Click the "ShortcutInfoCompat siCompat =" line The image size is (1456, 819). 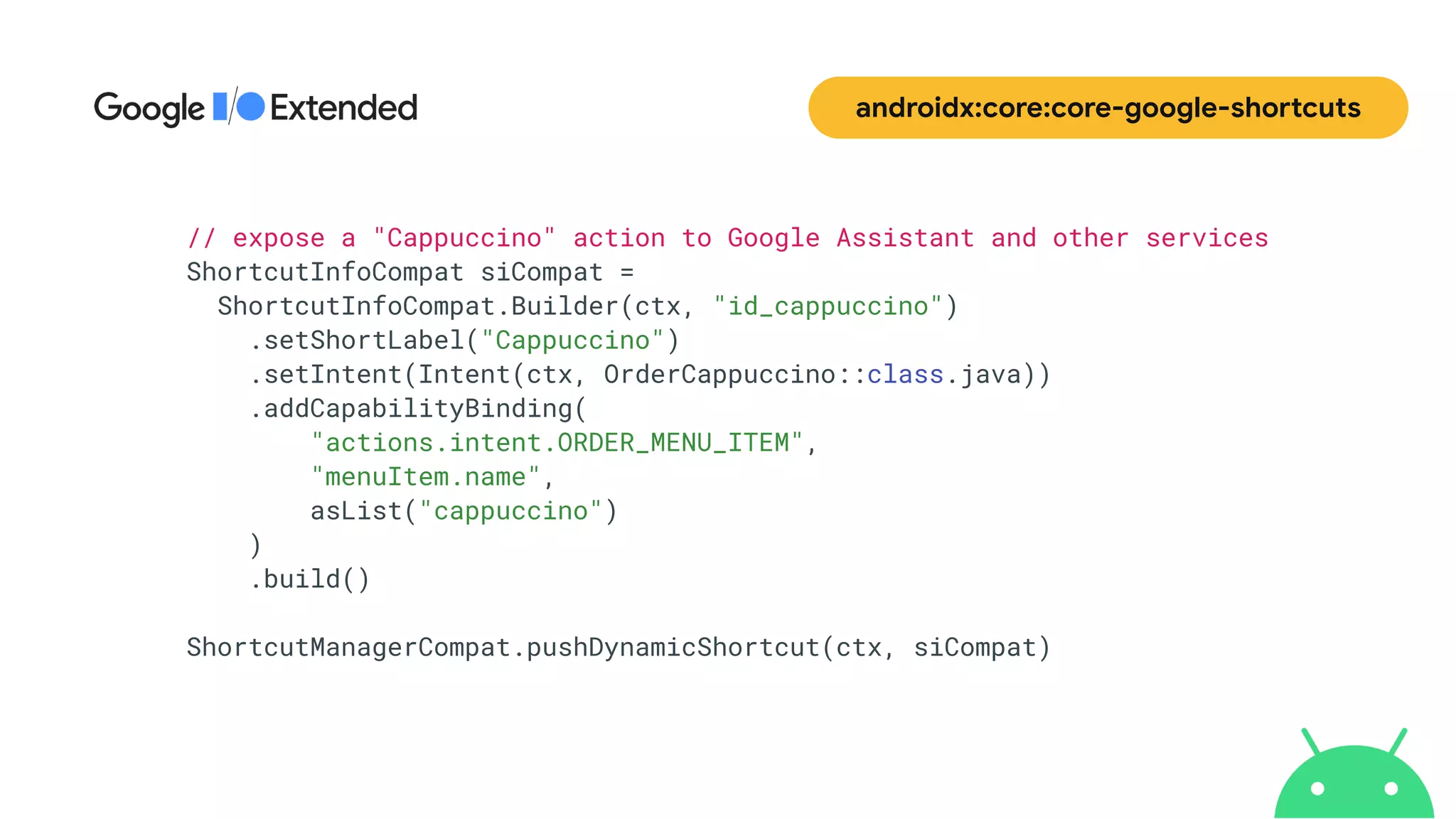click(x=410, y=272)
